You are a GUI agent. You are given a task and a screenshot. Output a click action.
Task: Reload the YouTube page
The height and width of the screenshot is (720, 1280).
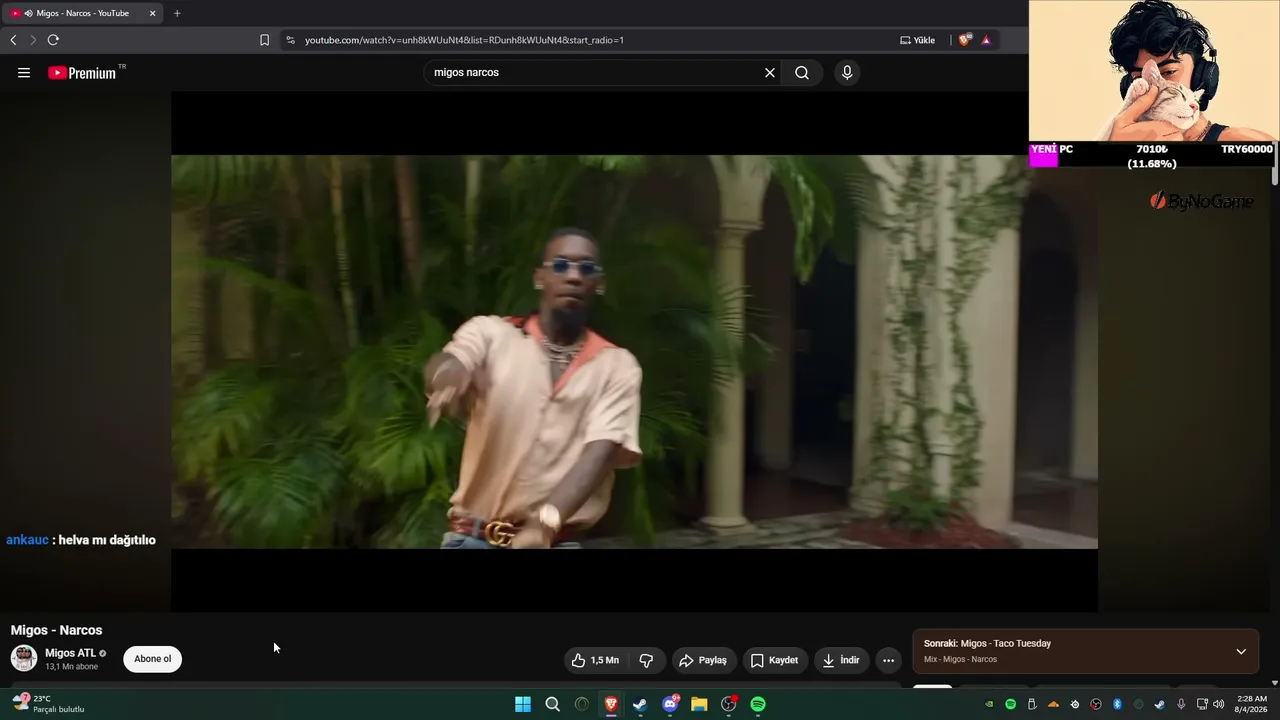click(53, 40)
